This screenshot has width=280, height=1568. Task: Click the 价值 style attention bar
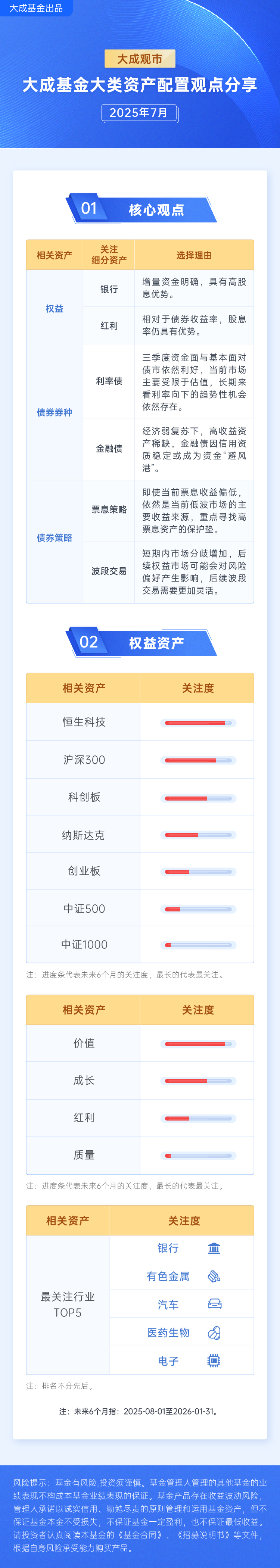pyautogui.click(x=199, y=1044)
